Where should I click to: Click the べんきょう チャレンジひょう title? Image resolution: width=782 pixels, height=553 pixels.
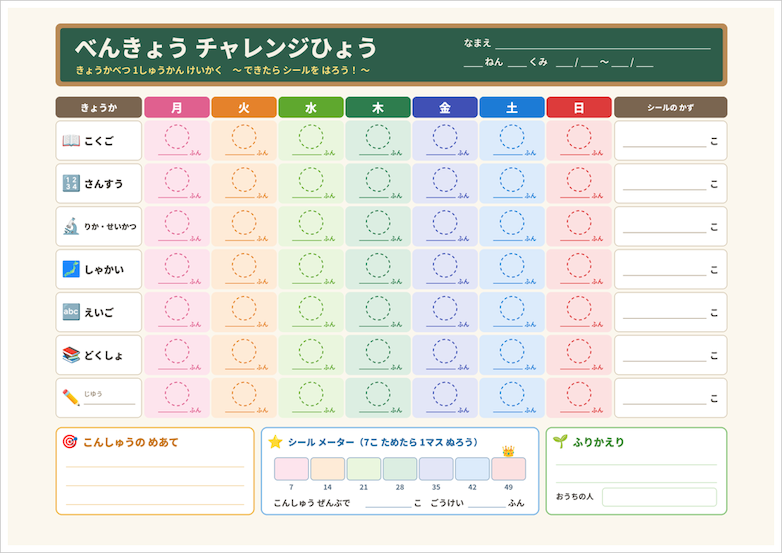226,48
